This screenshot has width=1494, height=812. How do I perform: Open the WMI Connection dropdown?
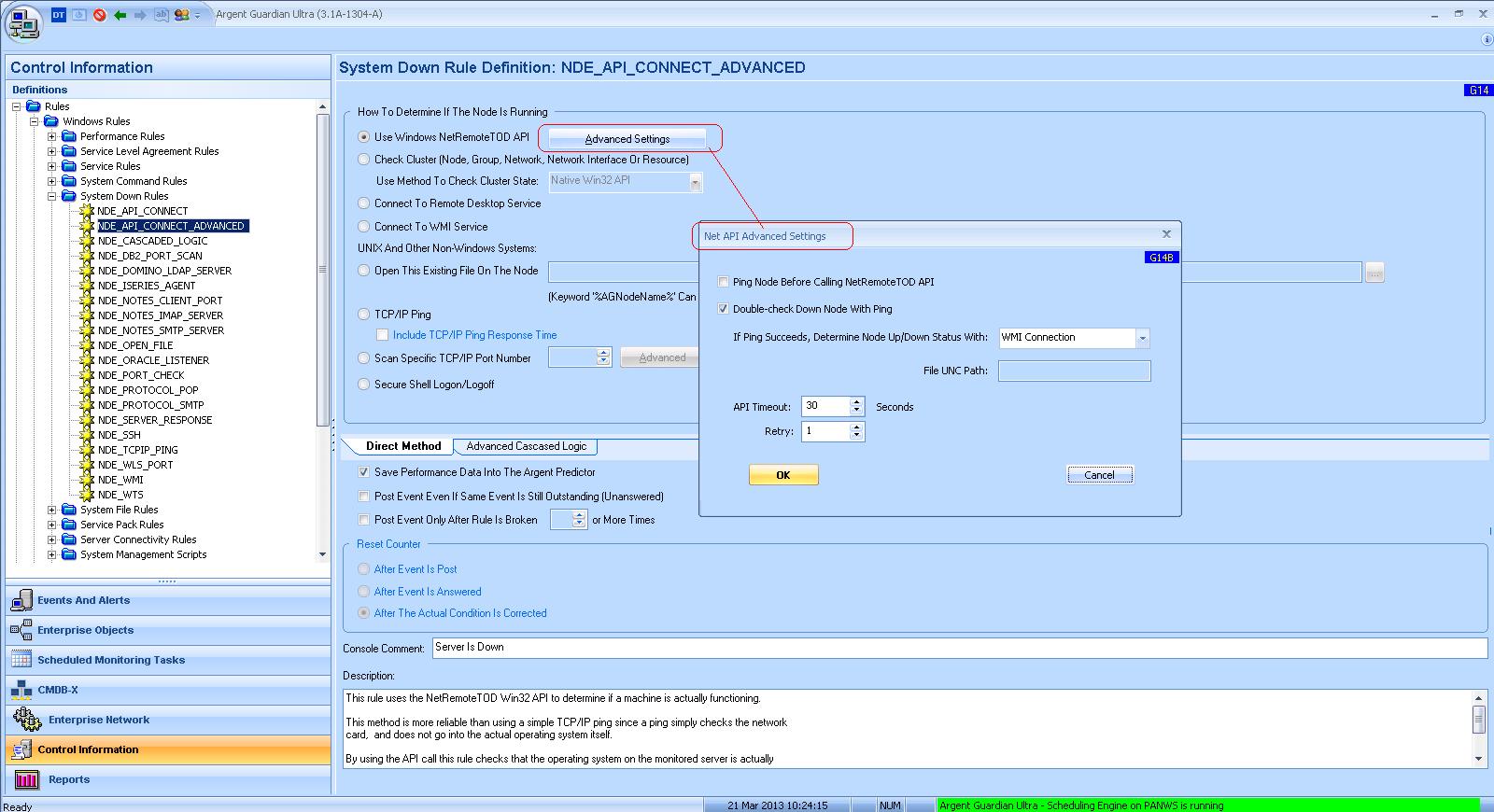tap(1142, 338)
